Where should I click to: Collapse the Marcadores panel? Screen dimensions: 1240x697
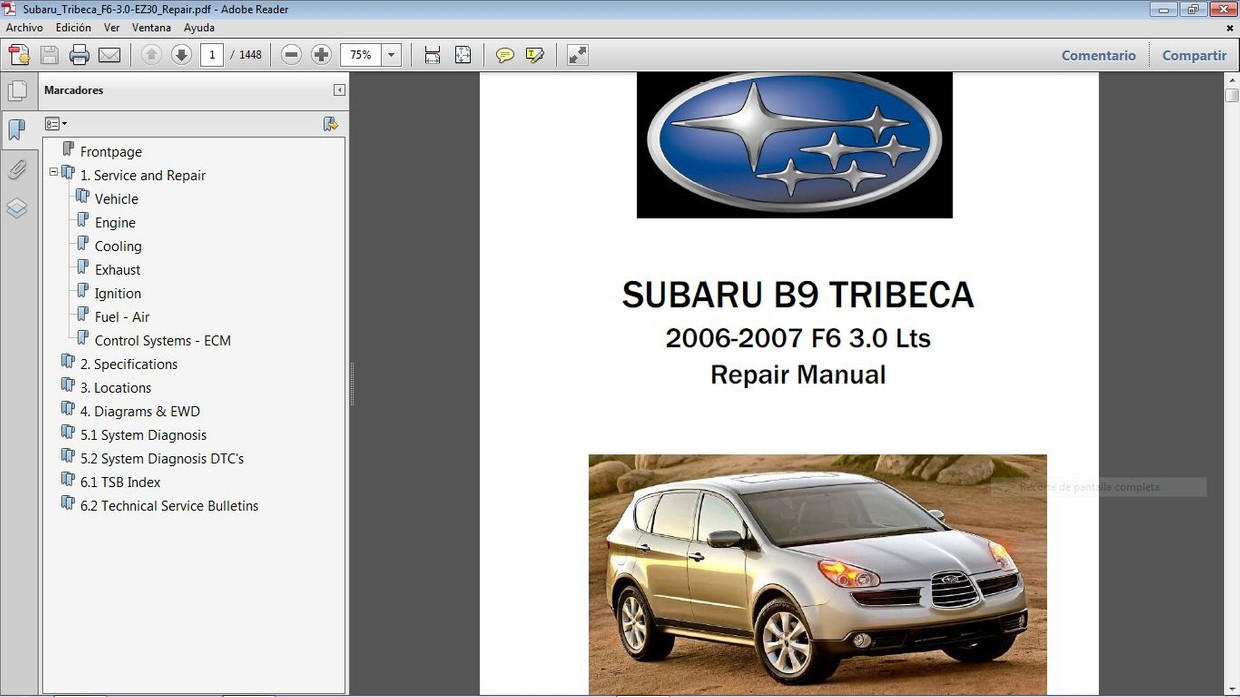click(339, 90)
